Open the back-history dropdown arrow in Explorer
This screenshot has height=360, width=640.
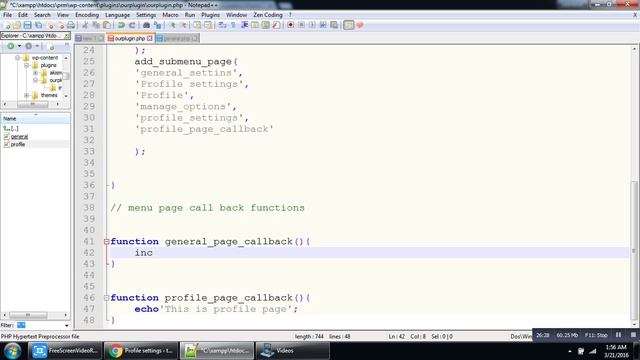point(19,46)
